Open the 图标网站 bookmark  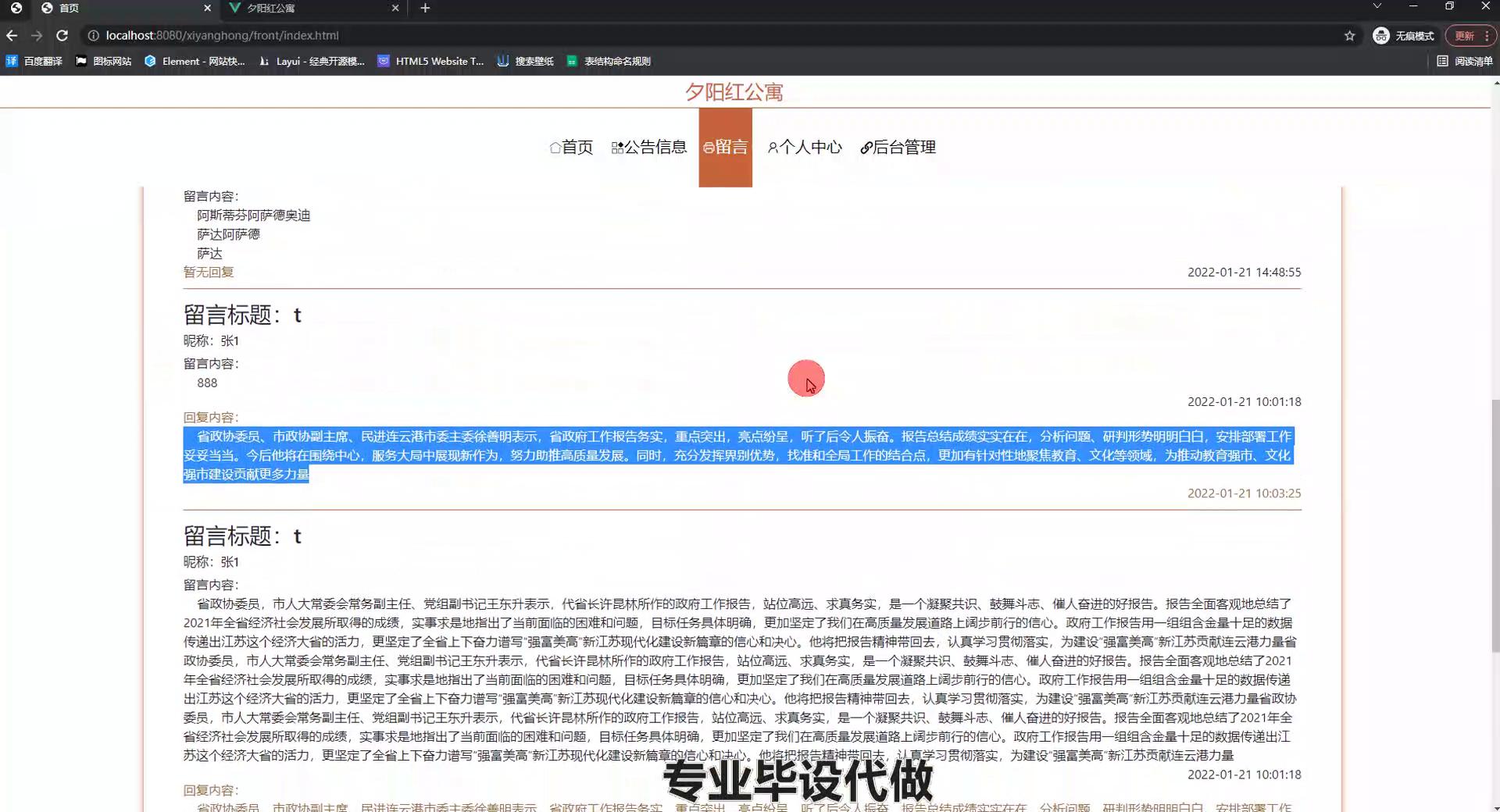103,61
